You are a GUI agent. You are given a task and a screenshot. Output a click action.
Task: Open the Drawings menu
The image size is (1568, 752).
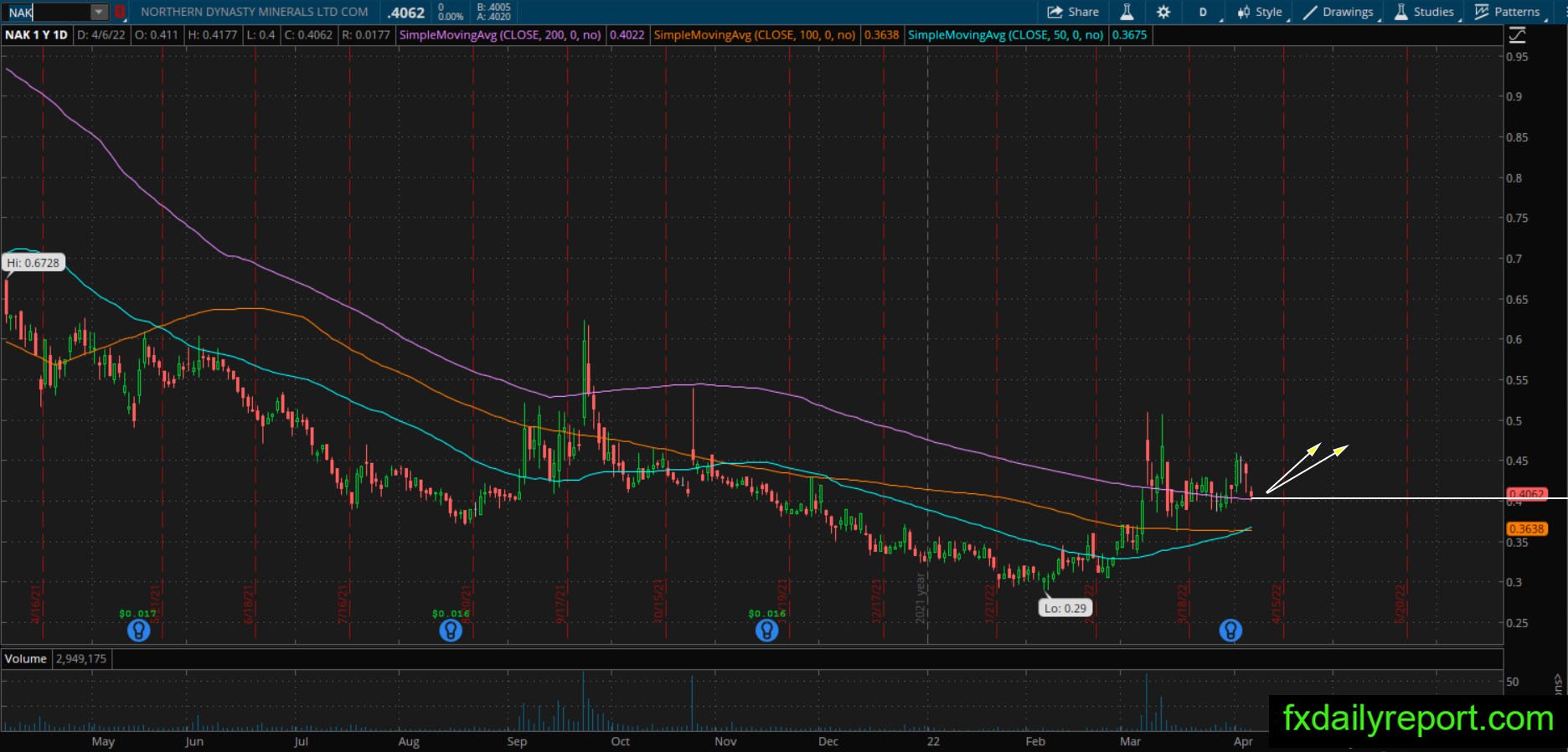click(x=1338, y=12)
